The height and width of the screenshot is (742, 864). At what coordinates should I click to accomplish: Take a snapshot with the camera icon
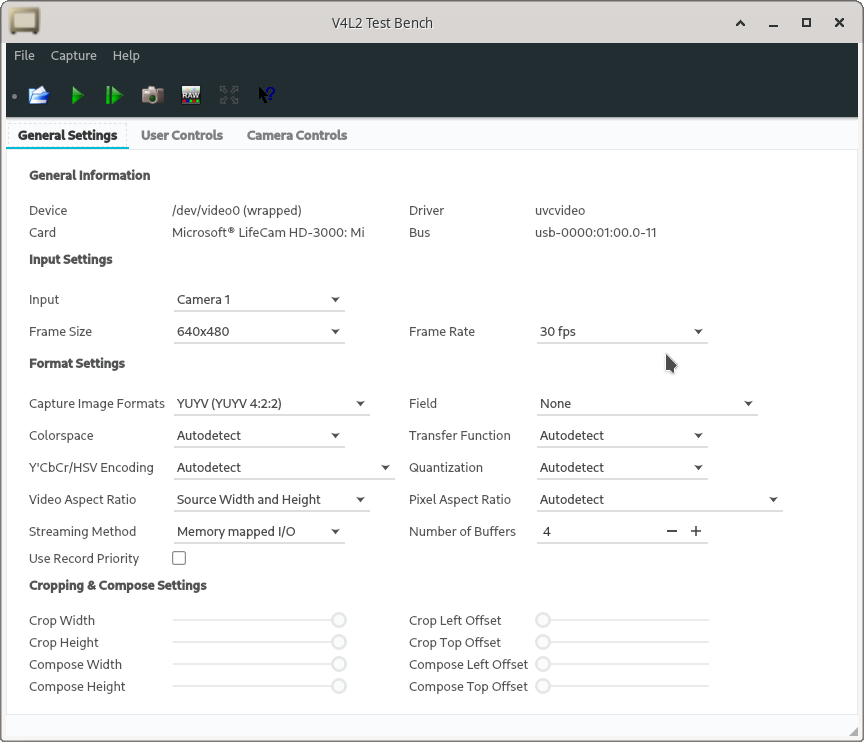click(x=152, y=95)
